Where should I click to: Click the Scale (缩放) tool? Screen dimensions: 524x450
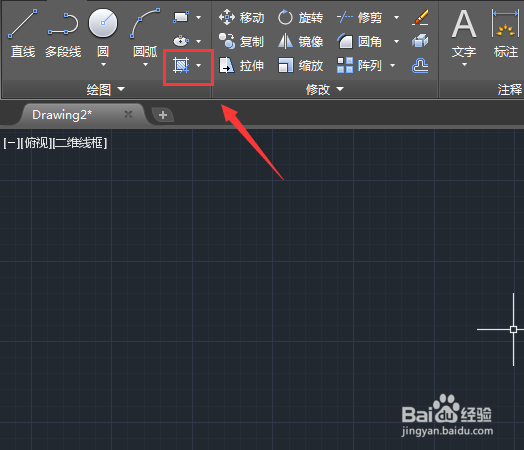coord(300,65)
